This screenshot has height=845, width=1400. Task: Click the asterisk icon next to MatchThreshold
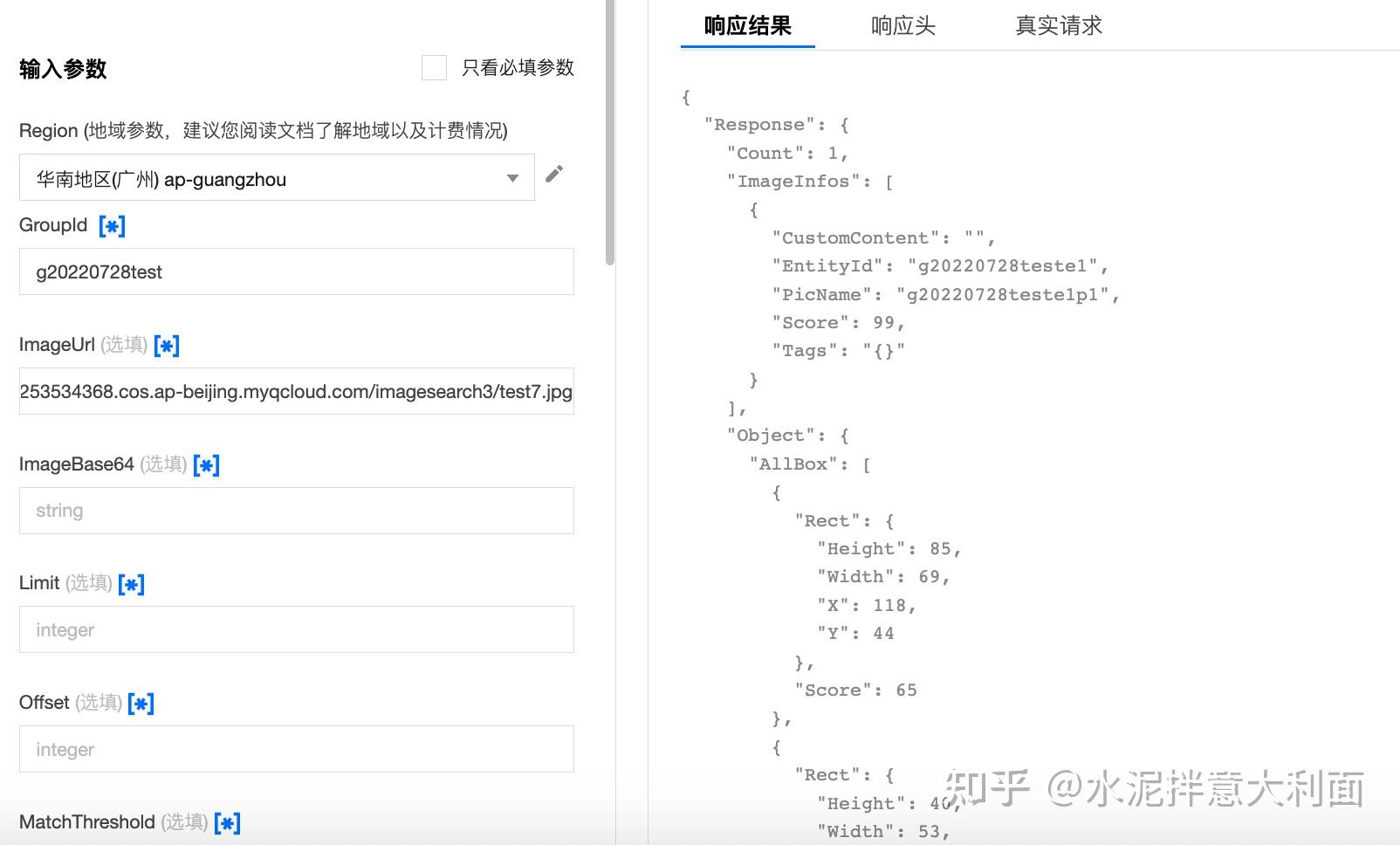pos(227,823)
